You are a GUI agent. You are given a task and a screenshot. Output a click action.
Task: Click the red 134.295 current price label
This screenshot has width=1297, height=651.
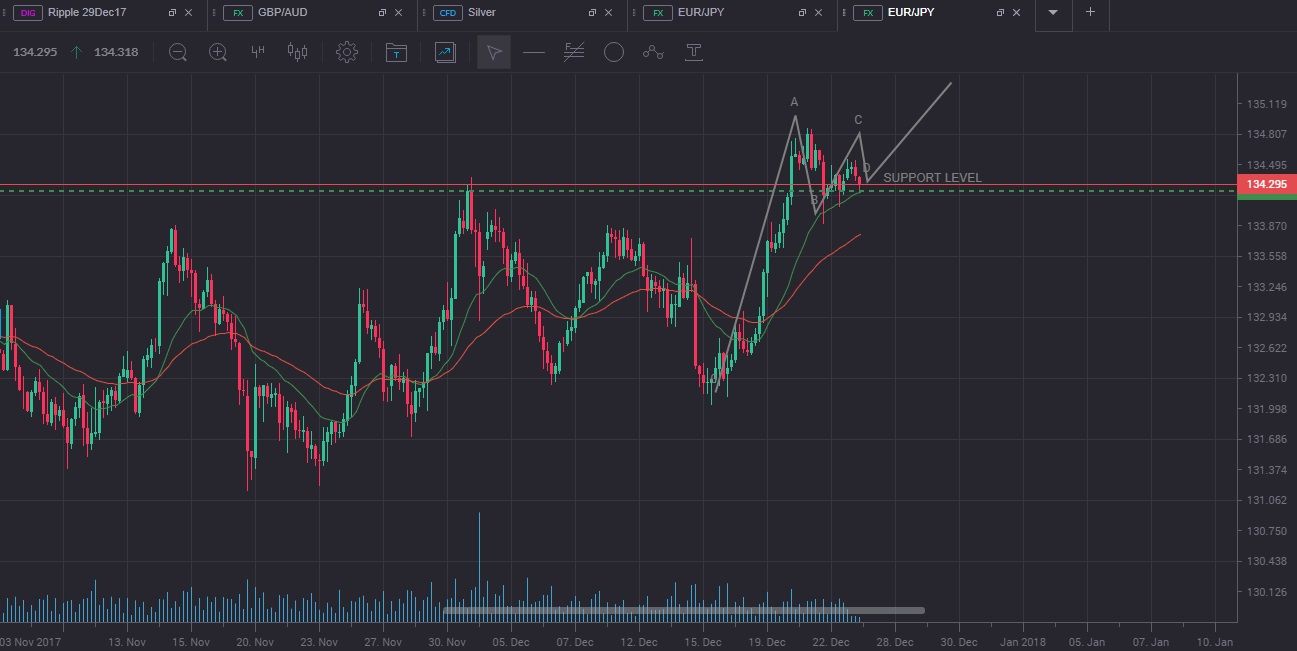click(x=1267, y=184)
